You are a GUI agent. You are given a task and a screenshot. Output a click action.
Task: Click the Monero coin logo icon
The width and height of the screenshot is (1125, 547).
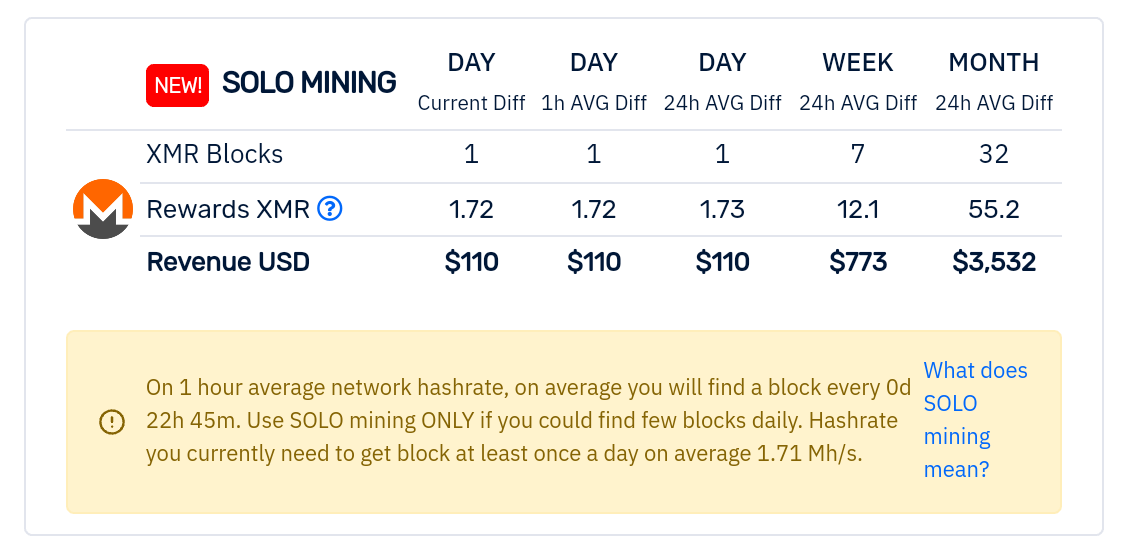point(103,209)
